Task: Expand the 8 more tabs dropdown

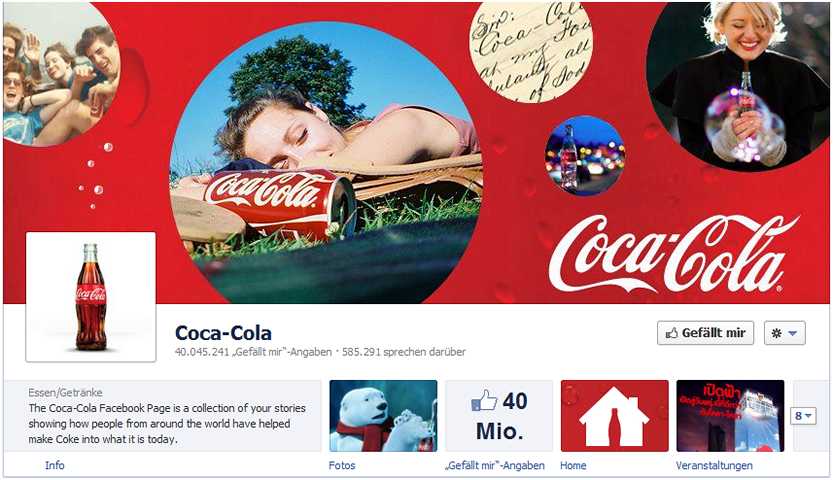Action: pos(803,416)
